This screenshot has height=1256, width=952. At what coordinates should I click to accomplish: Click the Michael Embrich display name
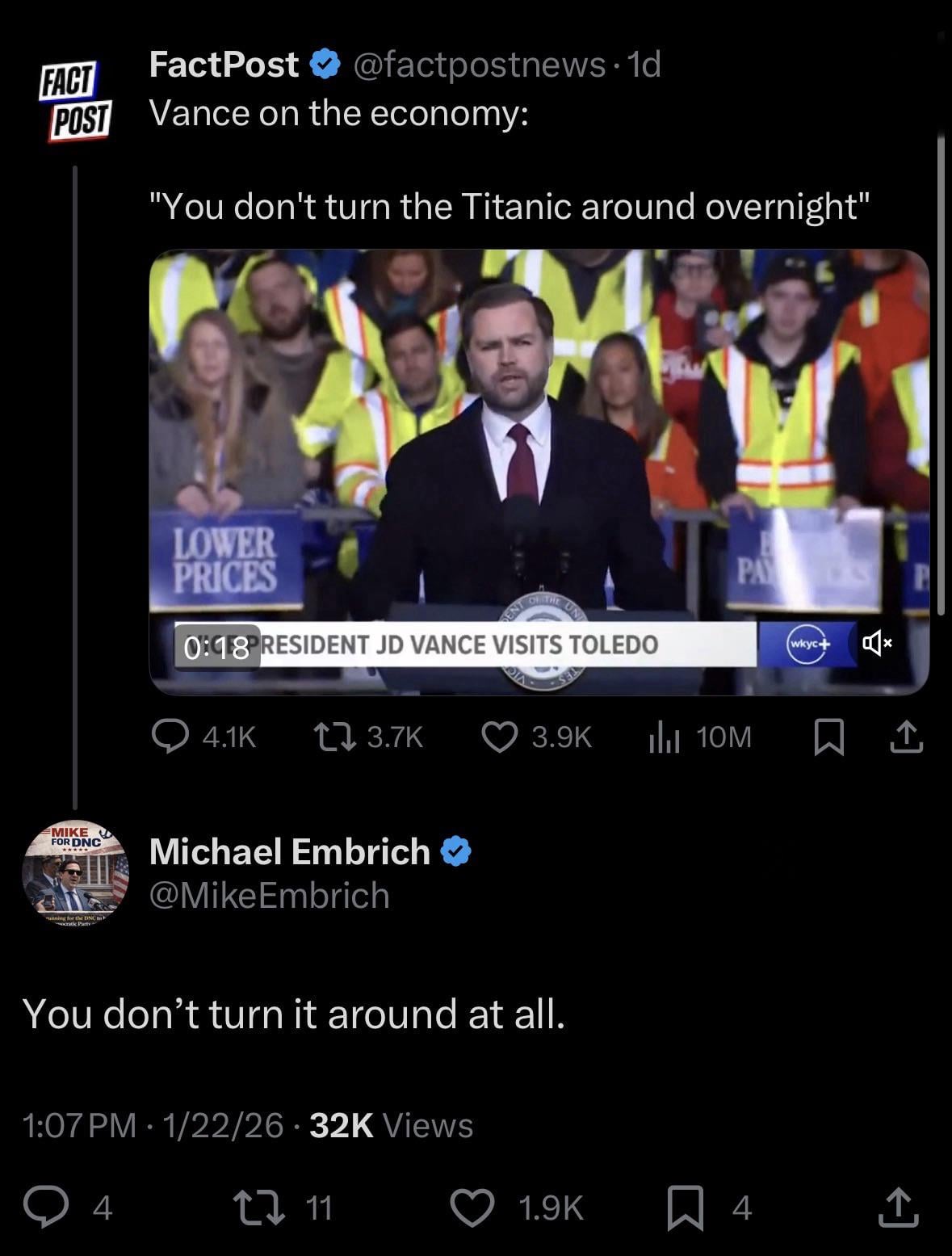[x=290, y=851]
